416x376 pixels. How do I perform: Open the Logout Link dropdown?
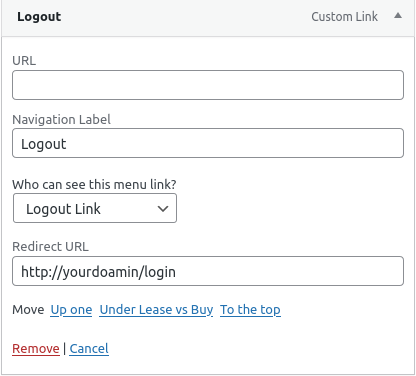(x=95, y=208)
